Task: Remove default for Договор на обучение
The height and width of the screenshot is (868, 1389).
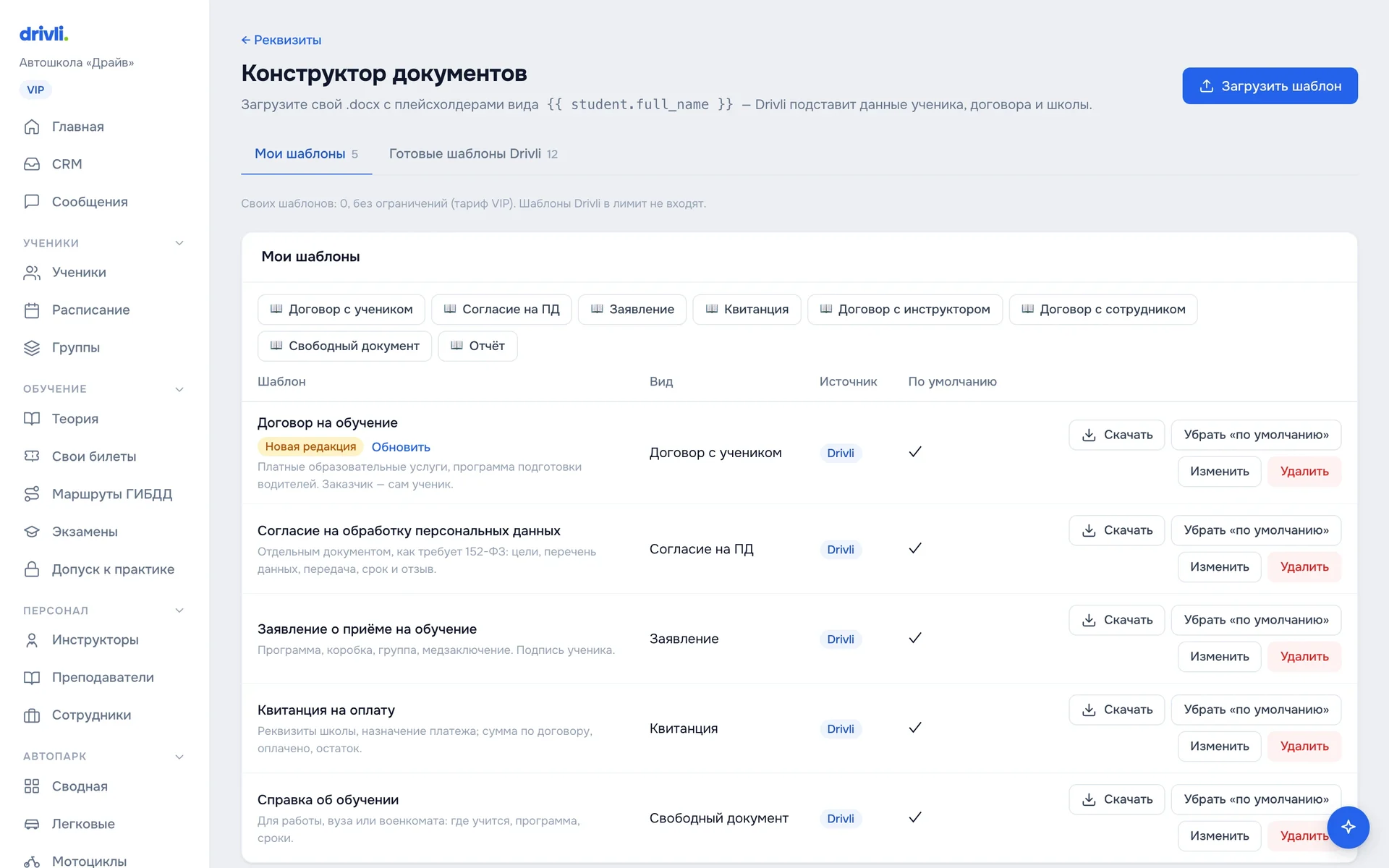Action: pyautogui.click(x=1256, y=435)
